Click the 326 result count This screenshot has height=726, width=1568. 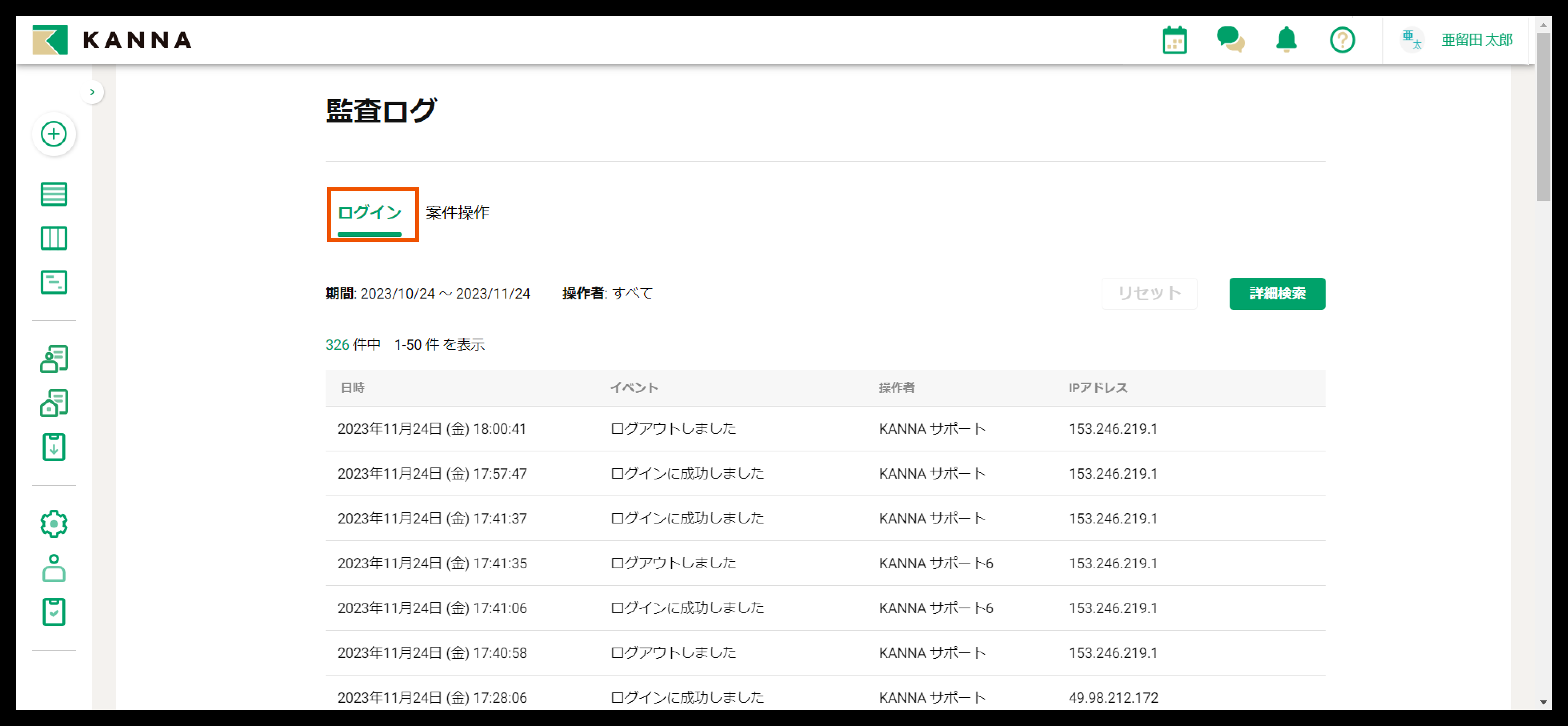[337, 345]
